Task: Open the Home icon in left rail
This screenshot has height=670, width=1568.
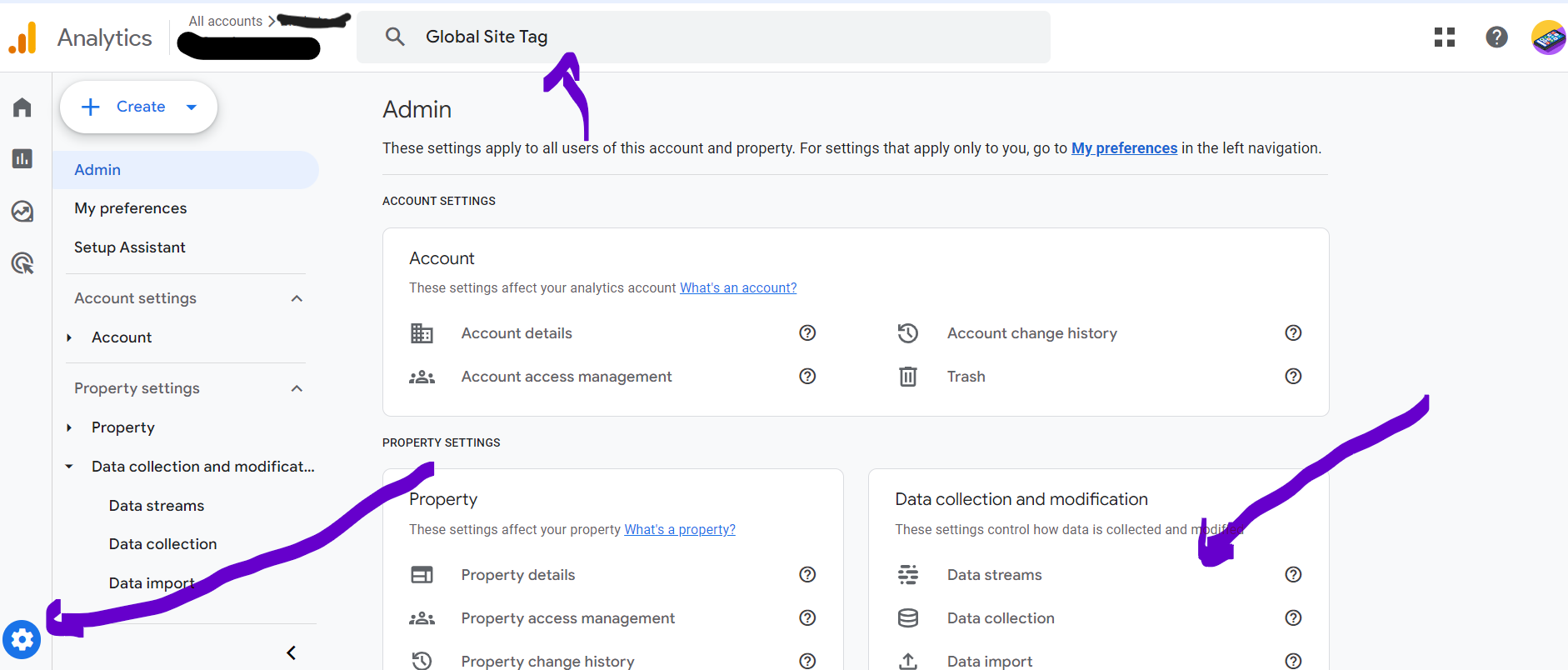Action: (22, 107)
